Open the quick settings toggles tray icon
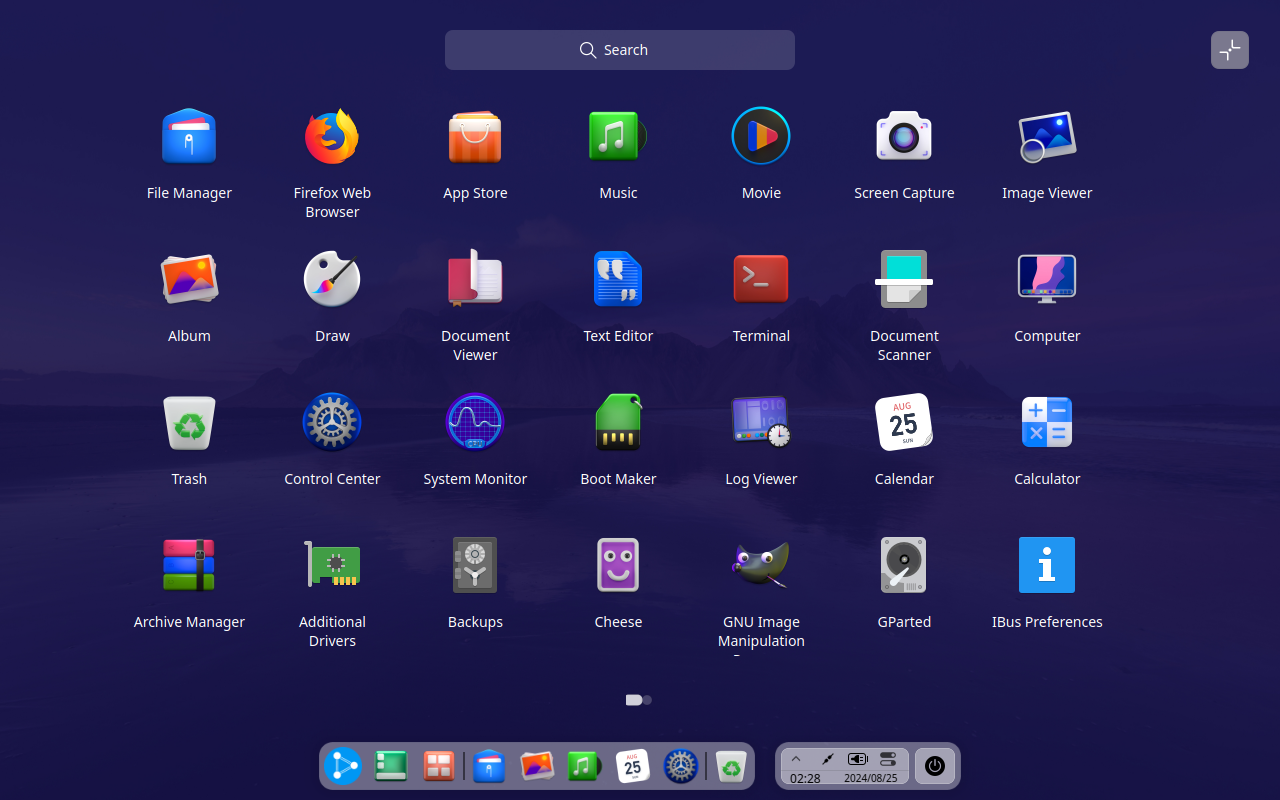1280x800 pixels. 888,760
